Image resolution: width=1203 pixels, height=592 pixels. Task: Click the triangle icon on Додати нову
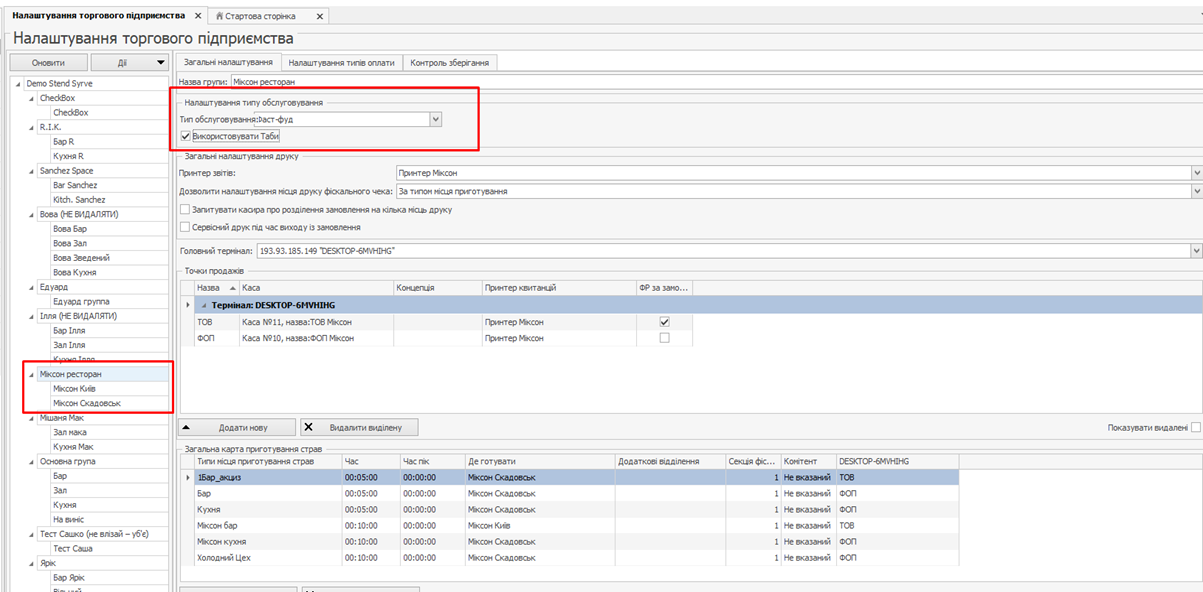pyautogui.click(x=186, y=427)
